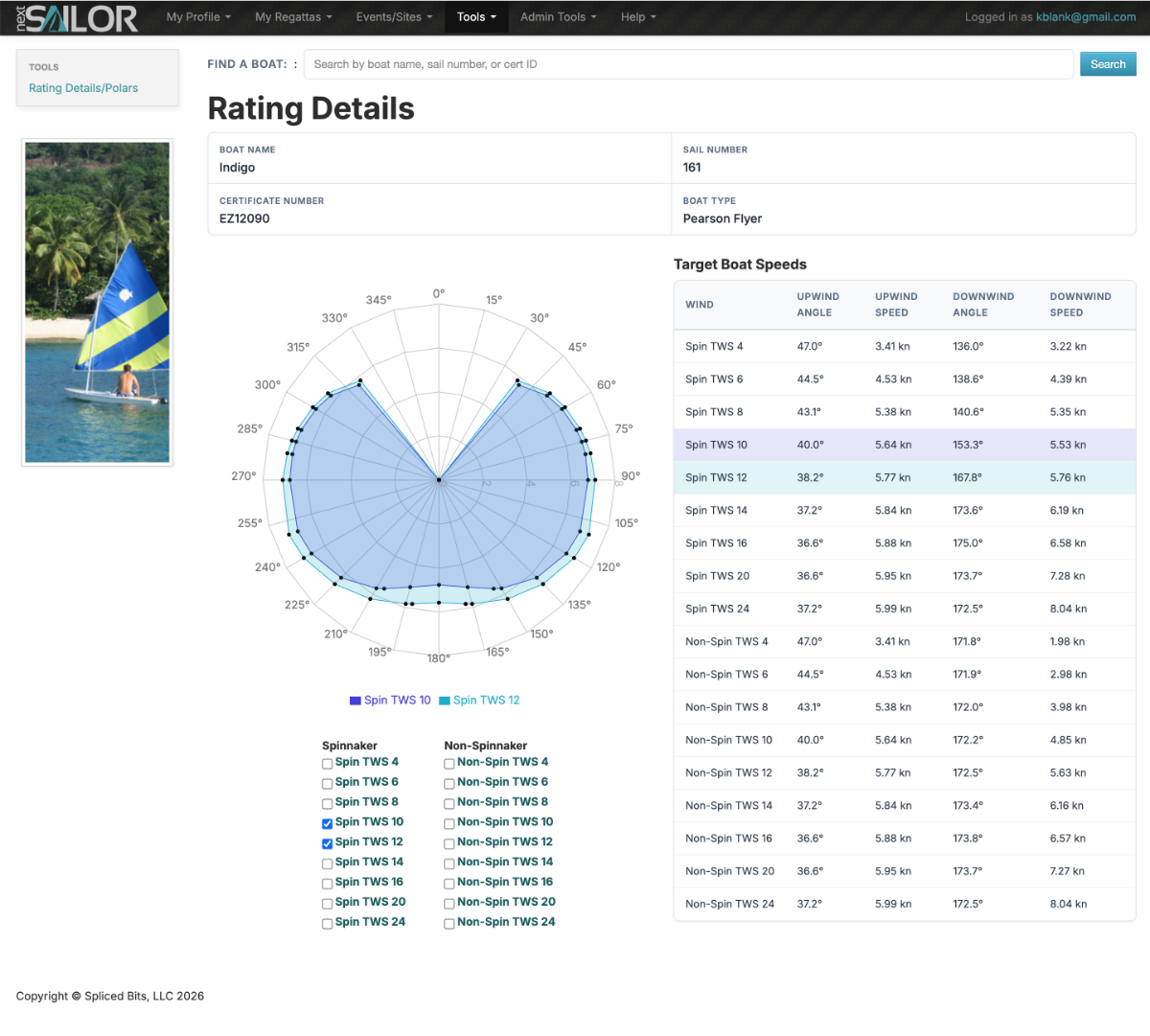Viewport: 1150px width, 1036px height.
Task: Click the Spin TWS 10 legend swatch
Action: pyautogui.click(x=356, y=701)
